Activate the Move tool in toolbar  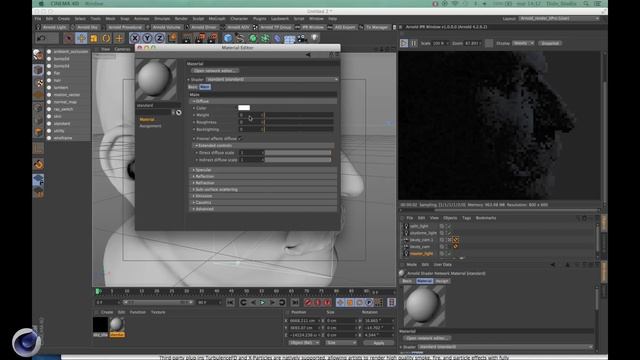(81, 38)
